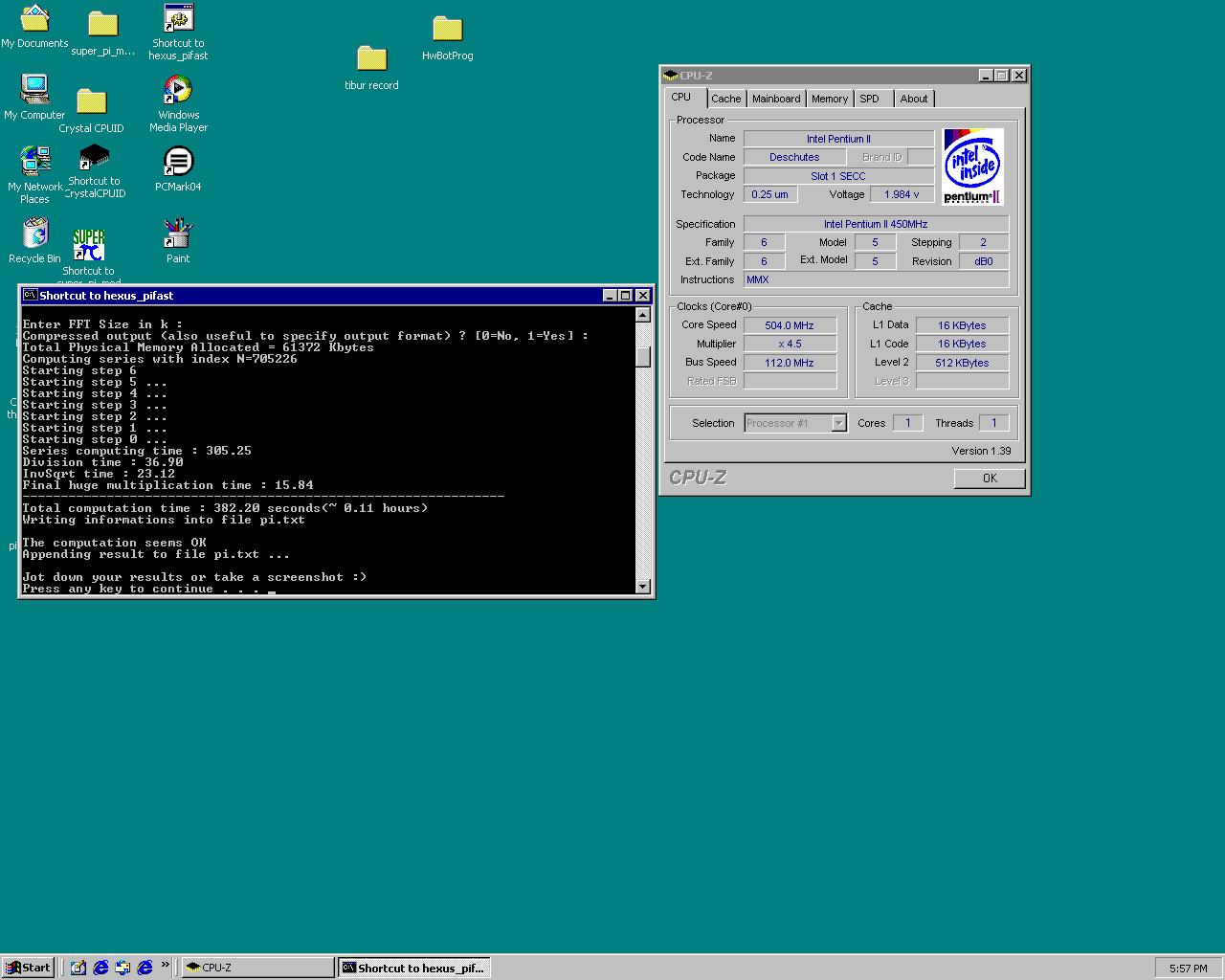Open the Shortcut to CrystalCPUID icon

[94, 171]
